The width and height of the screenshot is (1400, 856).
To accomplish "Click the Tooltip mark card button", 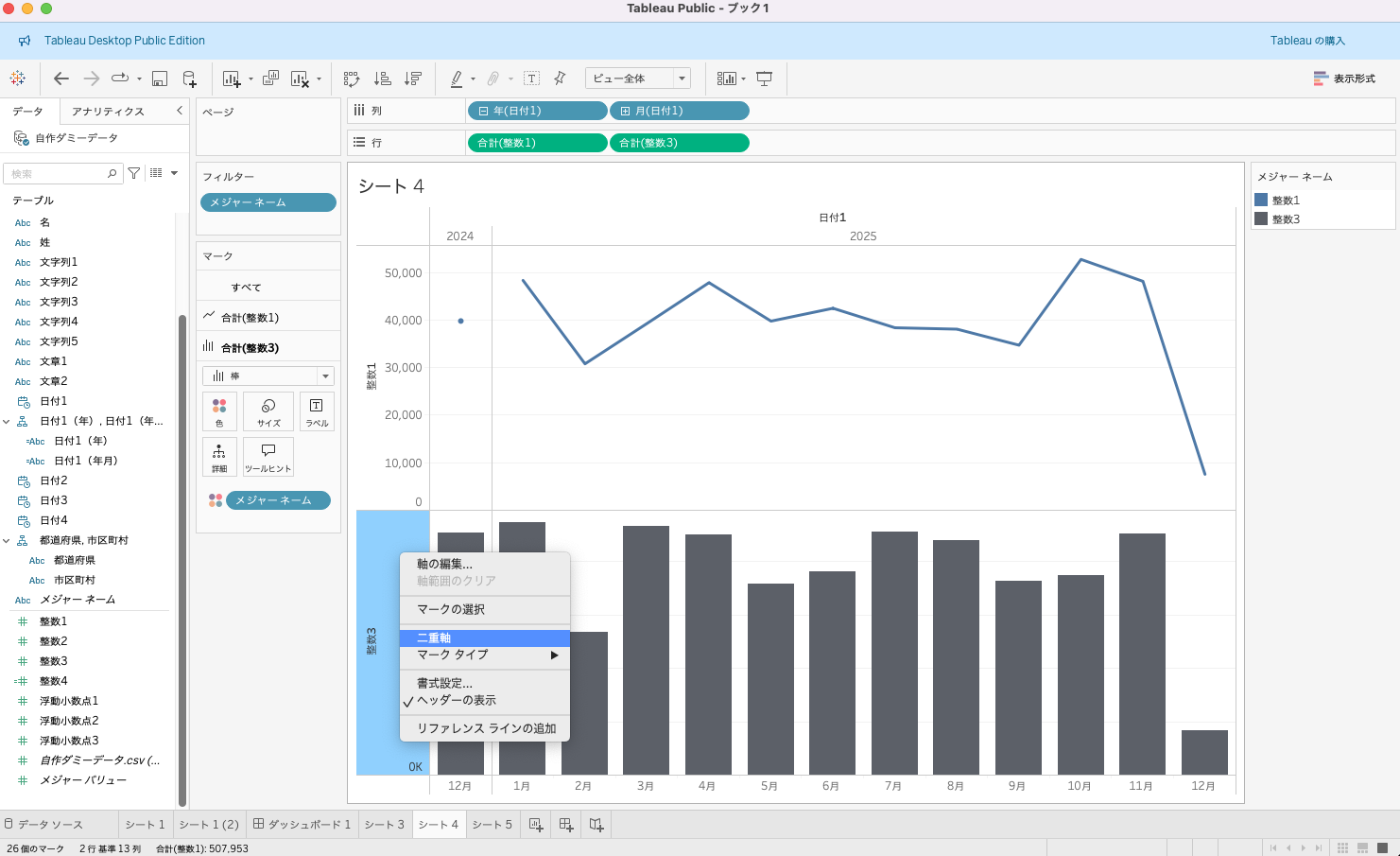I will (268, 456).
